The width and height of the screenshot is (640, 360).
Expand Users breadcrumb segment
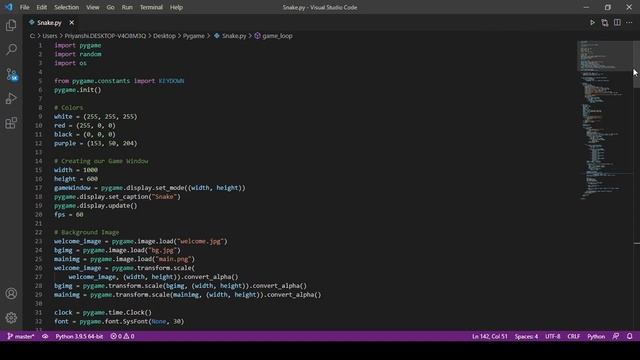[x=50, y=36]
